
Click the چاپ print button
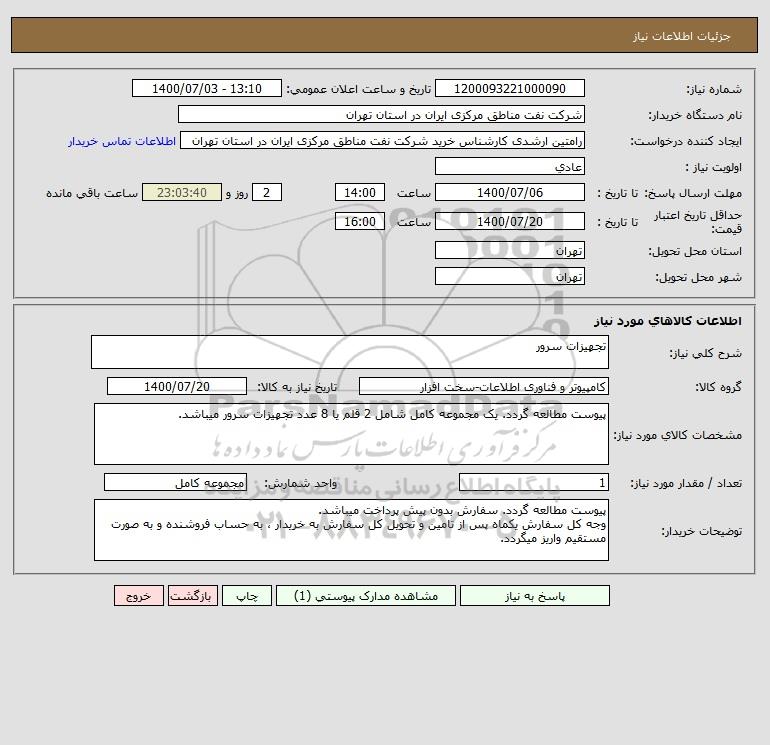click(247, 595)
